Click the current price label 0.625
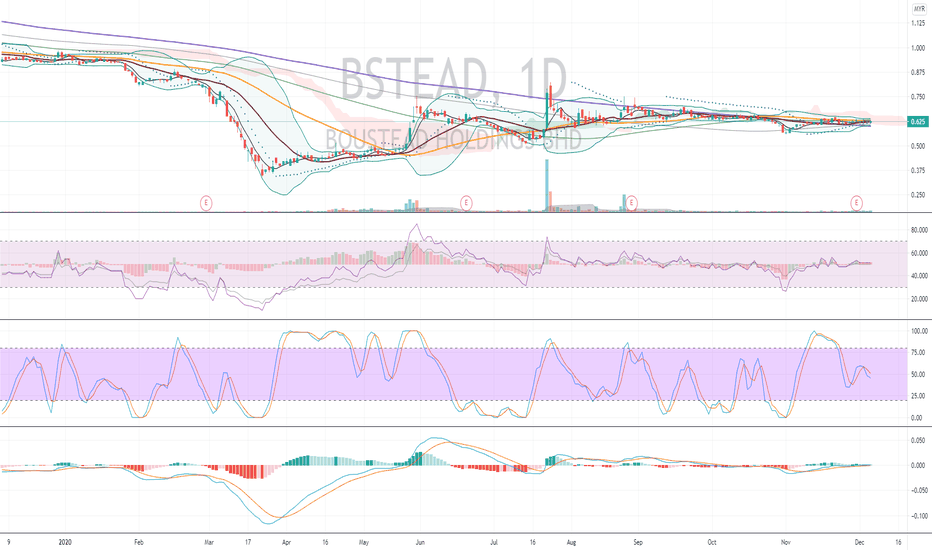 click(918, 121)
